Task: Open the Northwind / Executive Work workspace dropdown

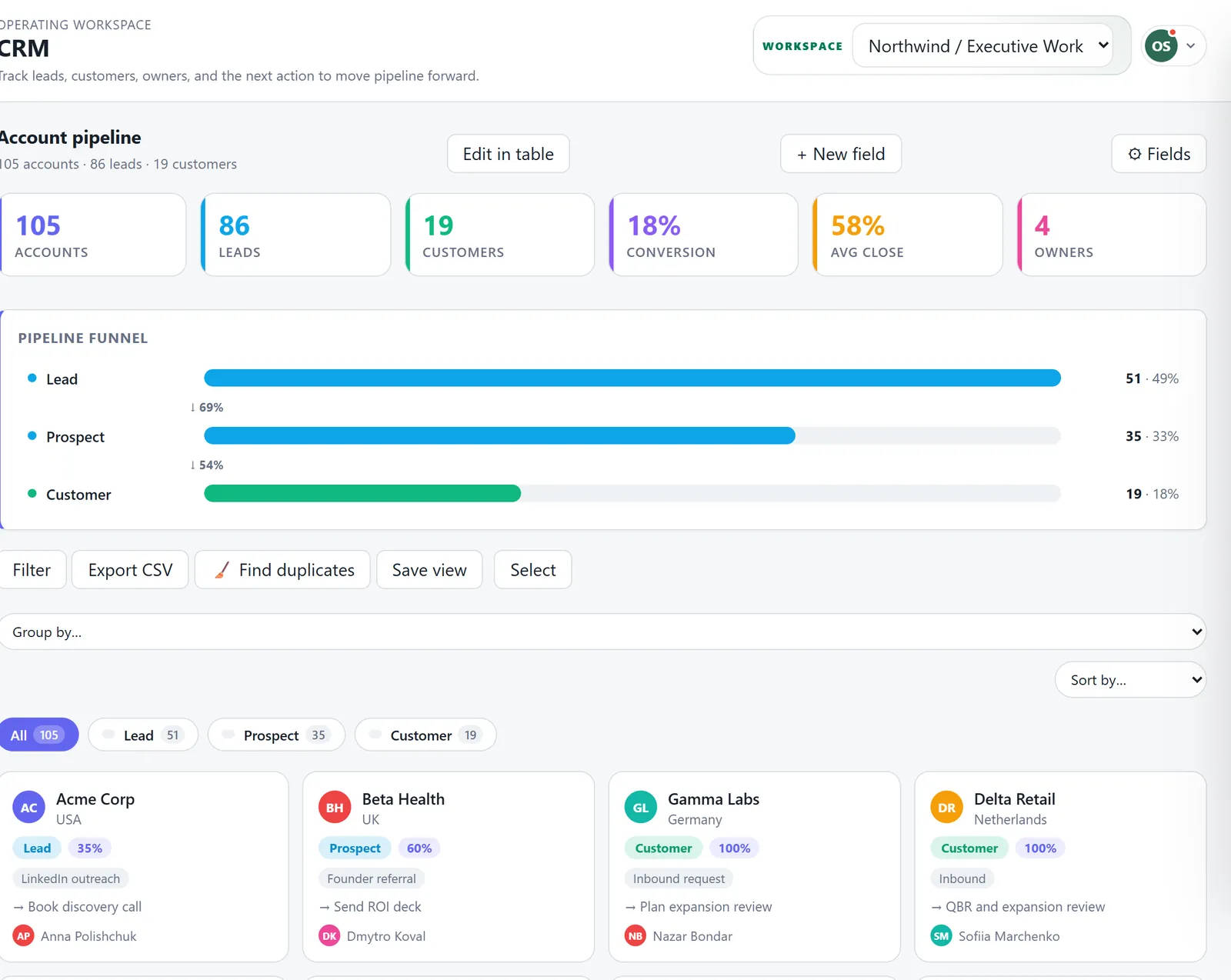Action: (982, 46)
